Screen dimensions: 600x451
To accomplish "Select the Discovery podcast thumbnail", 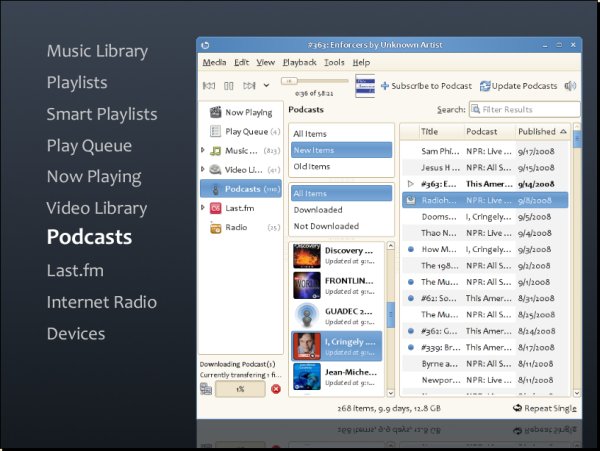I will pyautogui.click(x=307, y=256).
